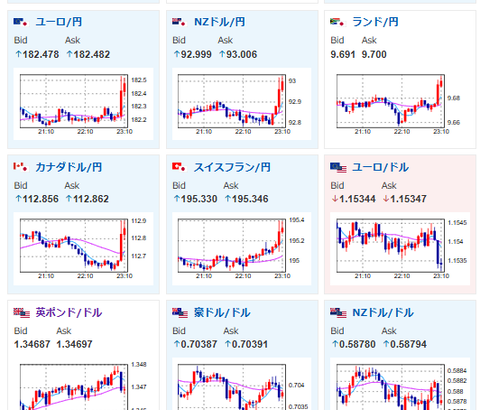Open the スイスフラン/円 pair link
Image resolution: width=480 pixels, height=410 pixels.
pyautogui.click(x=232, y=167)
